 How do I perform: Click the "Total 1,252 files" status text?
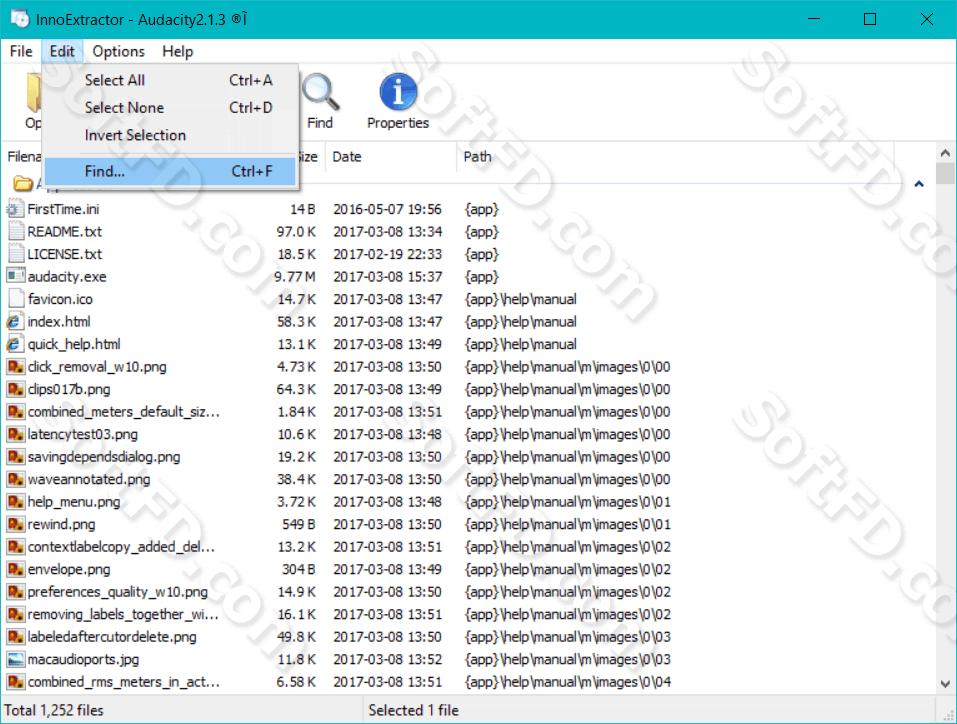point(54,711)
